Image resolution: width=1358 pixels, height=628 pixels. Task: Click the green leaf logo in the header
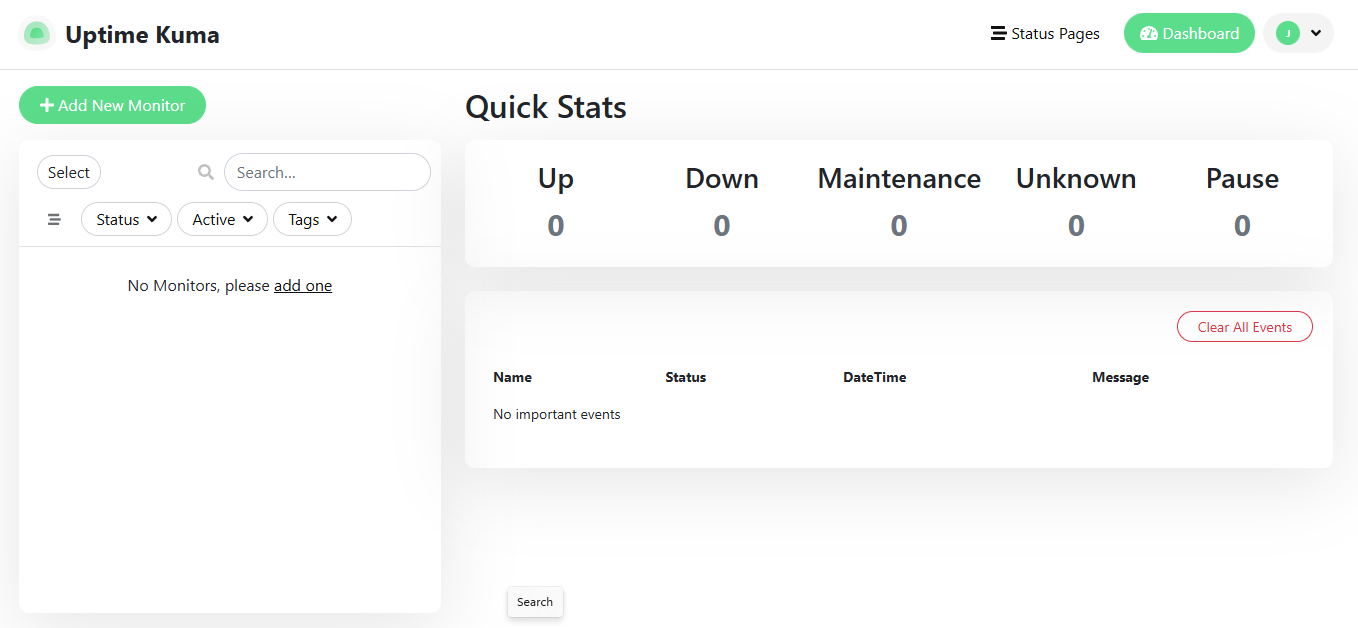(x=37, y=33)
